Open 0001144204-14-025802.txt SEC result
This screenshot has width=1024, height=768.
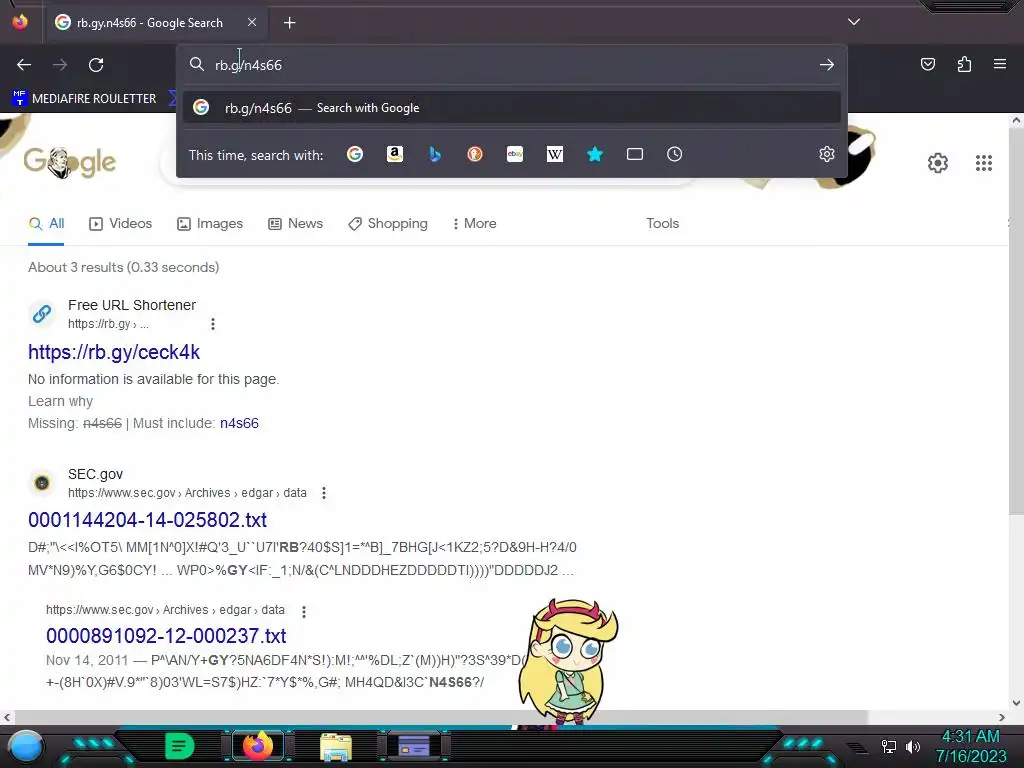(148, 520)
